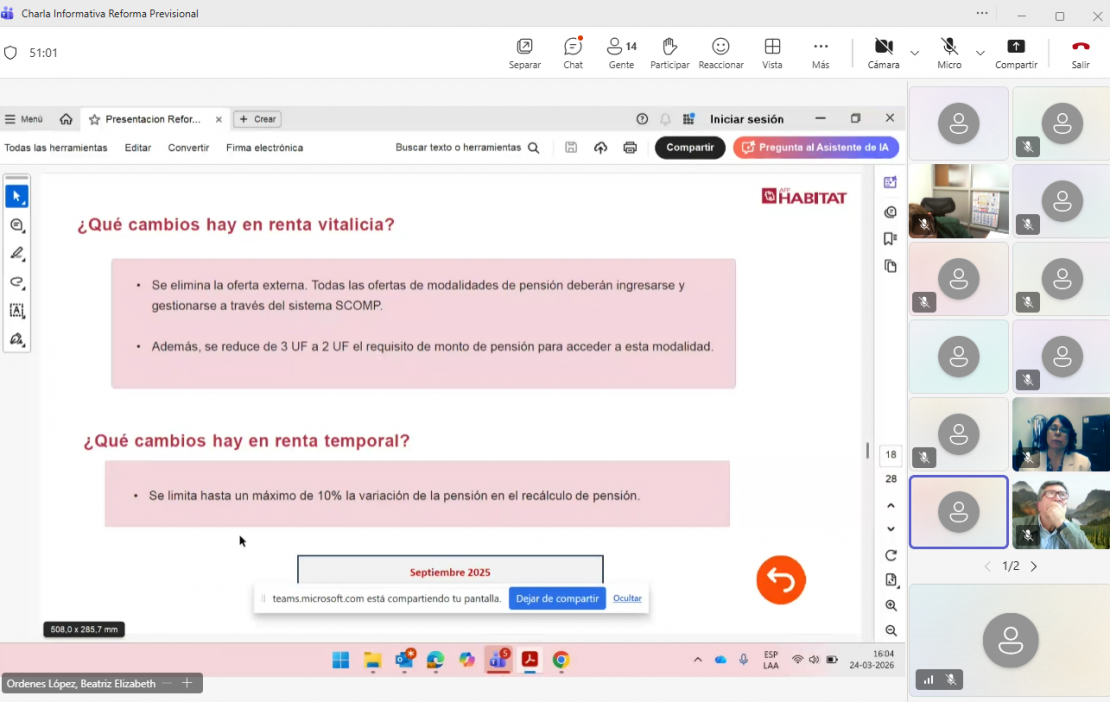The image size is (1110, 702).
Task: Toggle the Cámara on or off
Action: click(883, 52)
